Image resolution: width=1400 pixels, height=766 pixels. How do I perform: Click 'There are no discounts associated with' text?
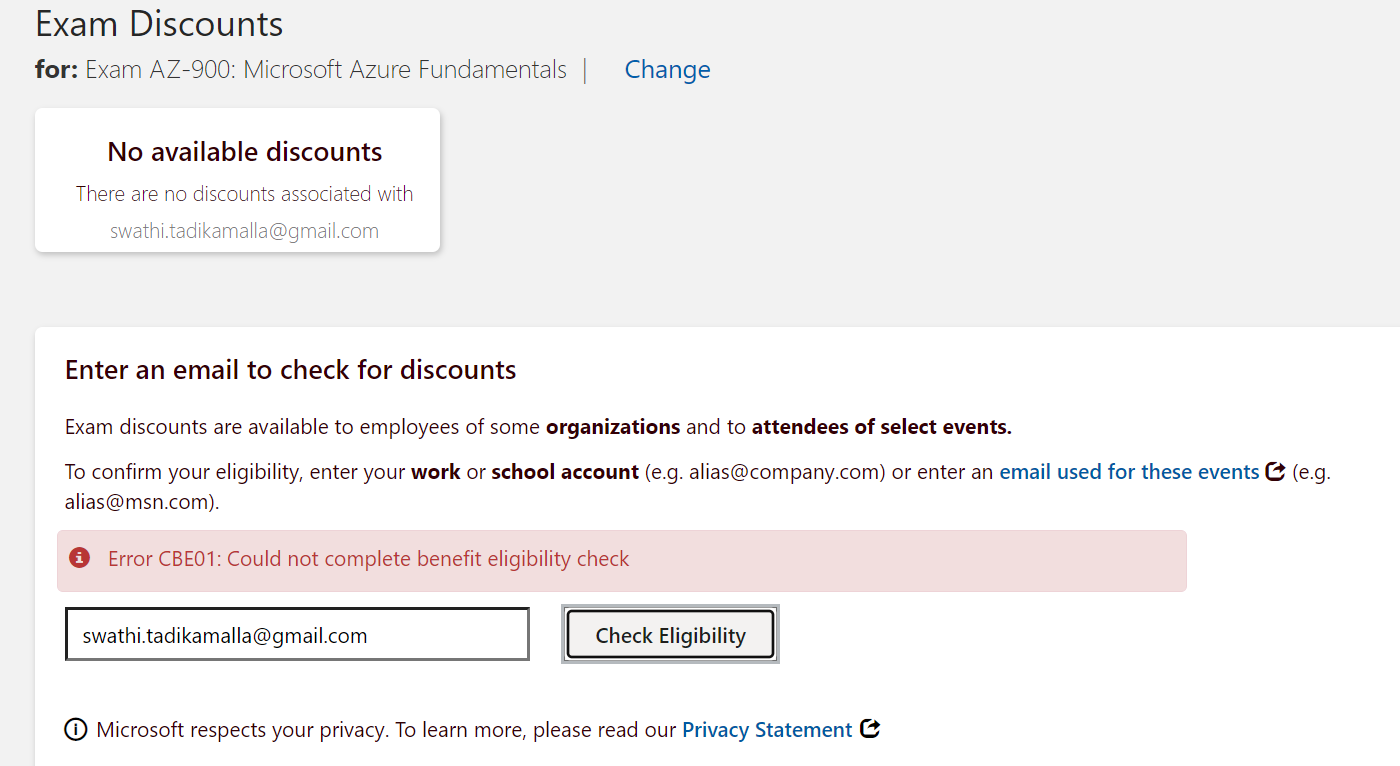click(245, 194)
